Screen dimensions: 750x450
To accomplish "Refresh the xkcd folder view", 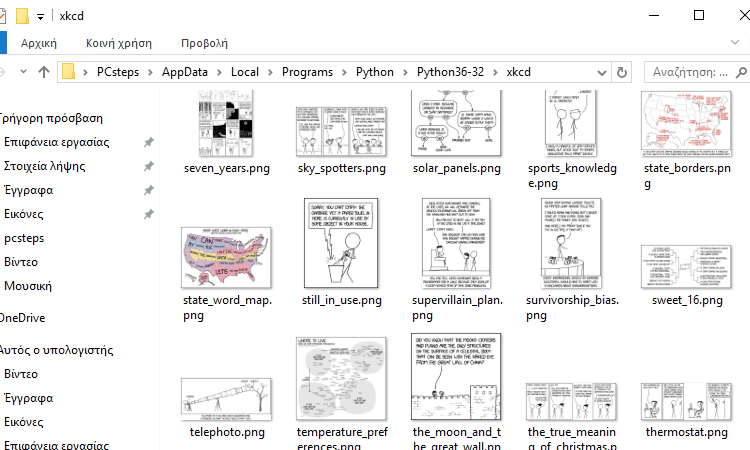I will tap(622, 73).
